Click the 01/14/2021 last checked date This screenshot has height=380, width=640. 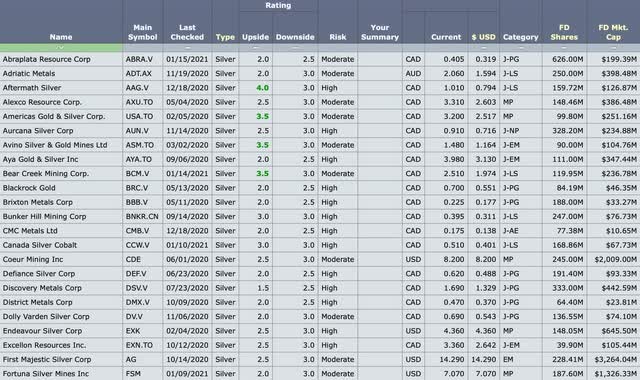187,173
